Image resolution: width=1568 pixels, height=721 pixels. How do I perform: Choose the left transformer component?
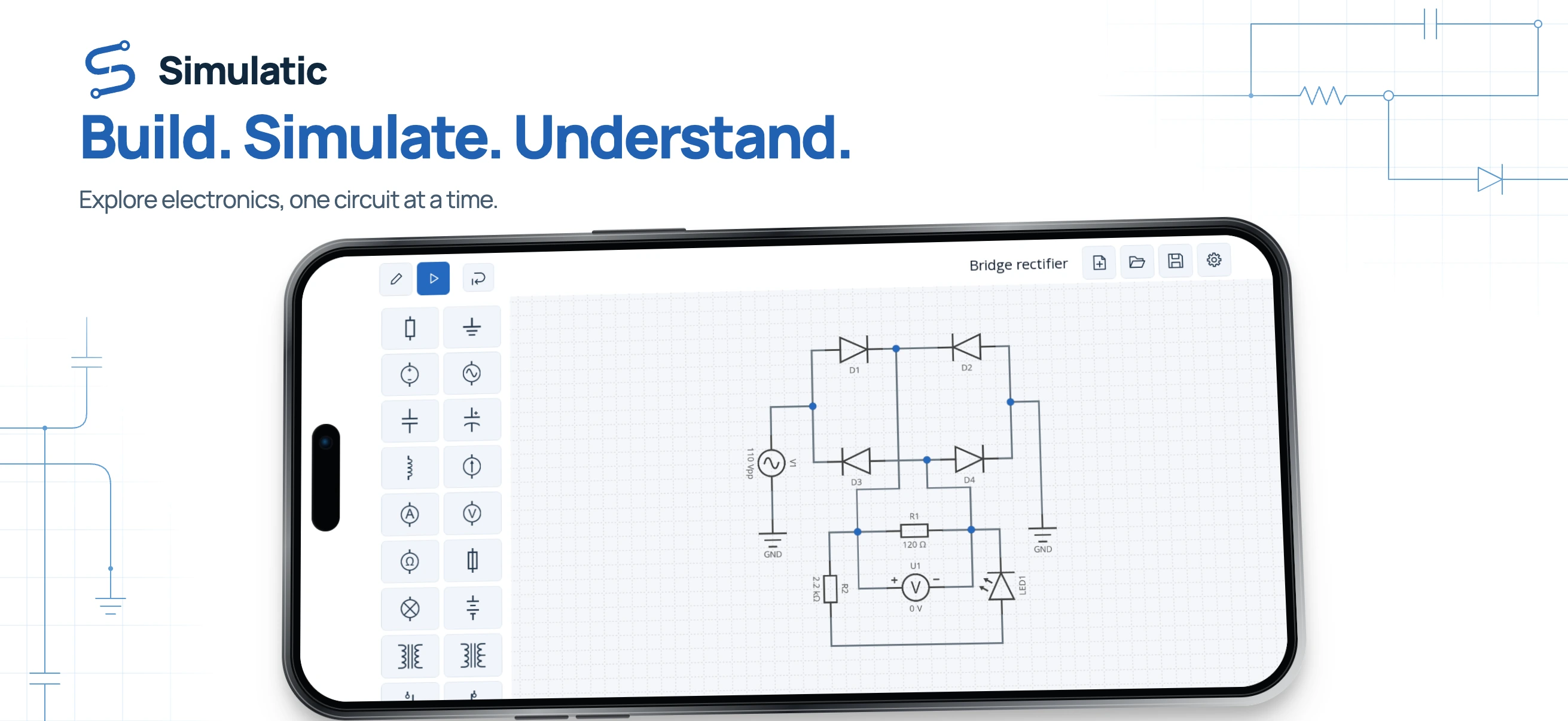[410, 656]
